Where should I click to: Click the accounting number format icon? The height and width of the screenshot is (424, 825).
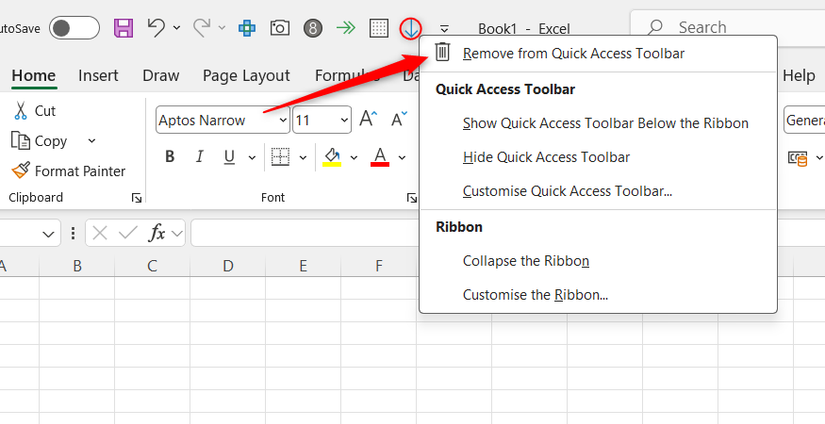coord(797,157)
